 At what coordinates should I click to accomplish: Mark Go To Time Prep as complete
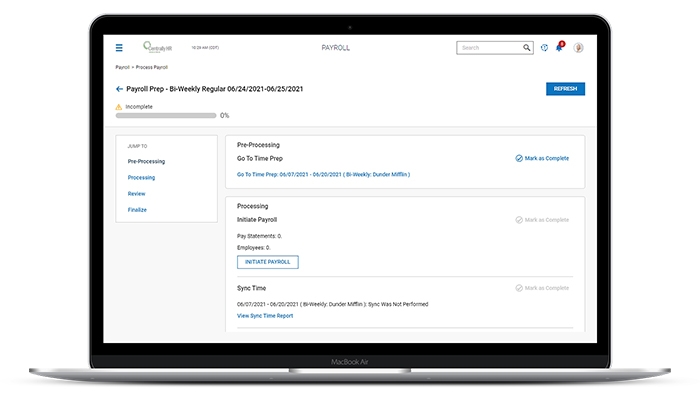[542, 158]
